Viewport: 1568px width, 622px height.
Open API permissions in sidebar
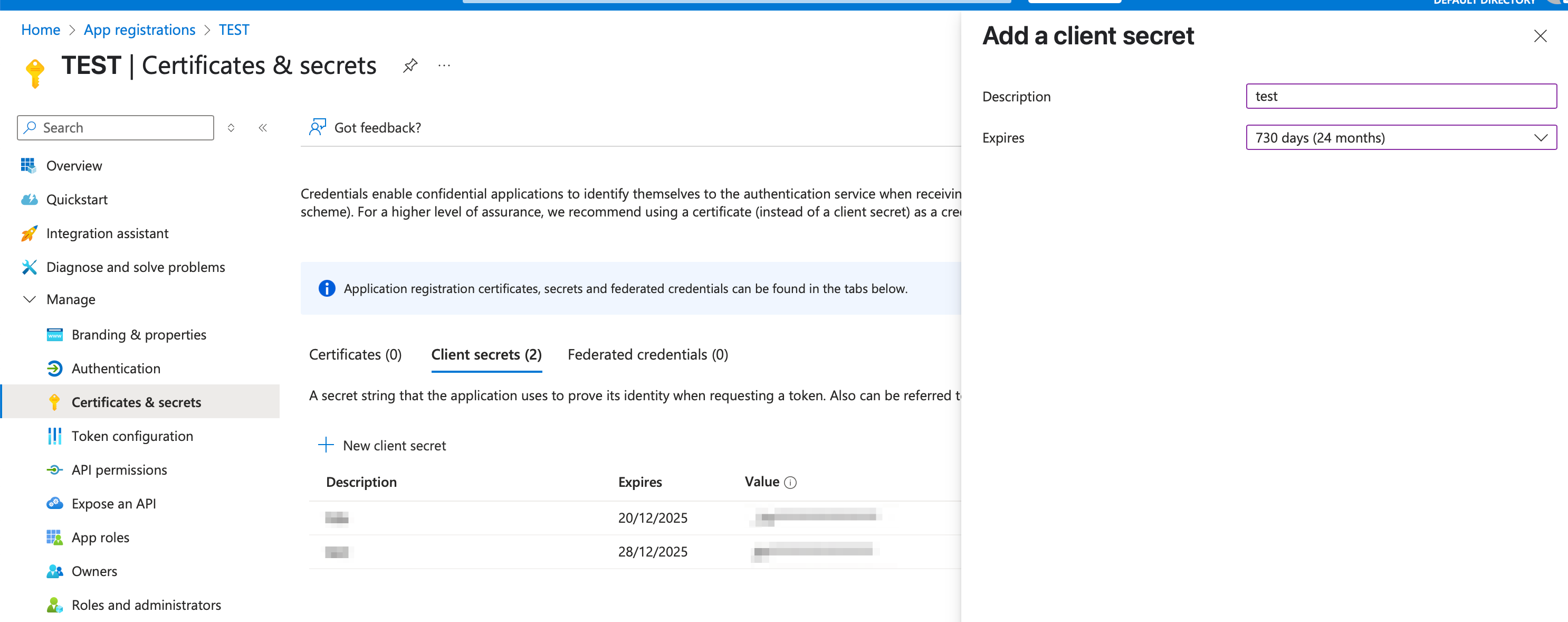click(x=119, y=470)
